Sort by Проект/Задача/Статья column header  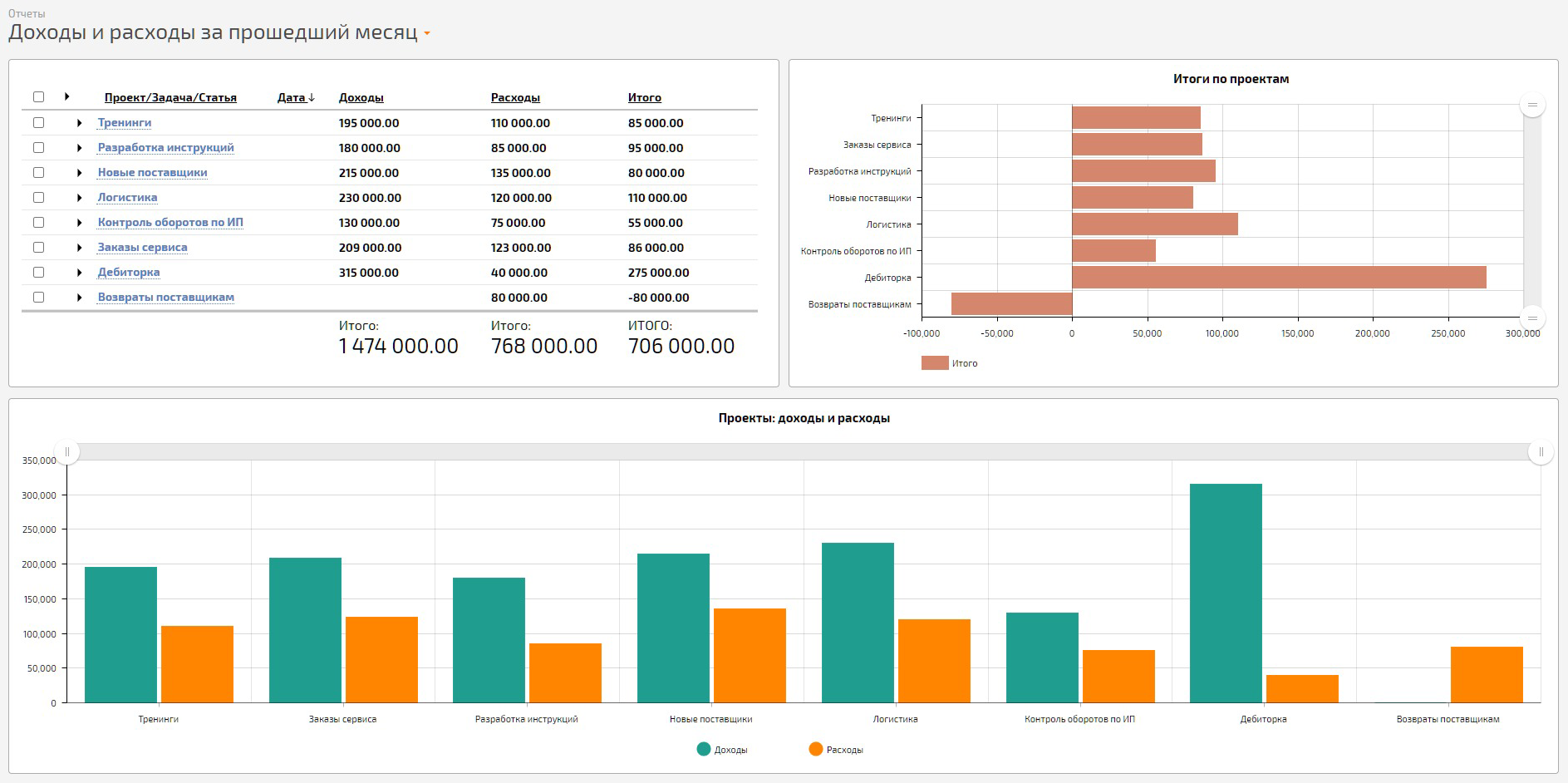170,98
